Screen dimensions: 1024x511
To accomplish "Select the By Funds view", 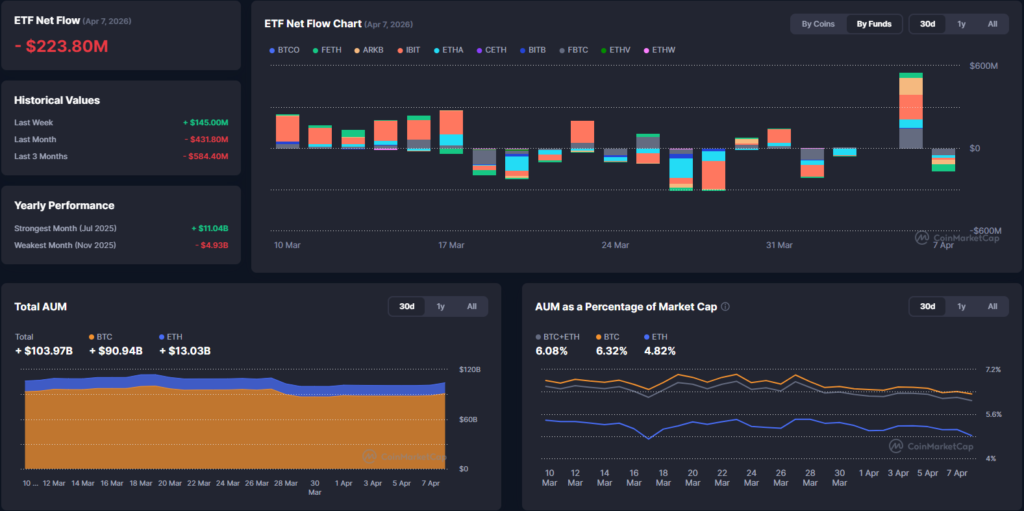I will 874,24.
